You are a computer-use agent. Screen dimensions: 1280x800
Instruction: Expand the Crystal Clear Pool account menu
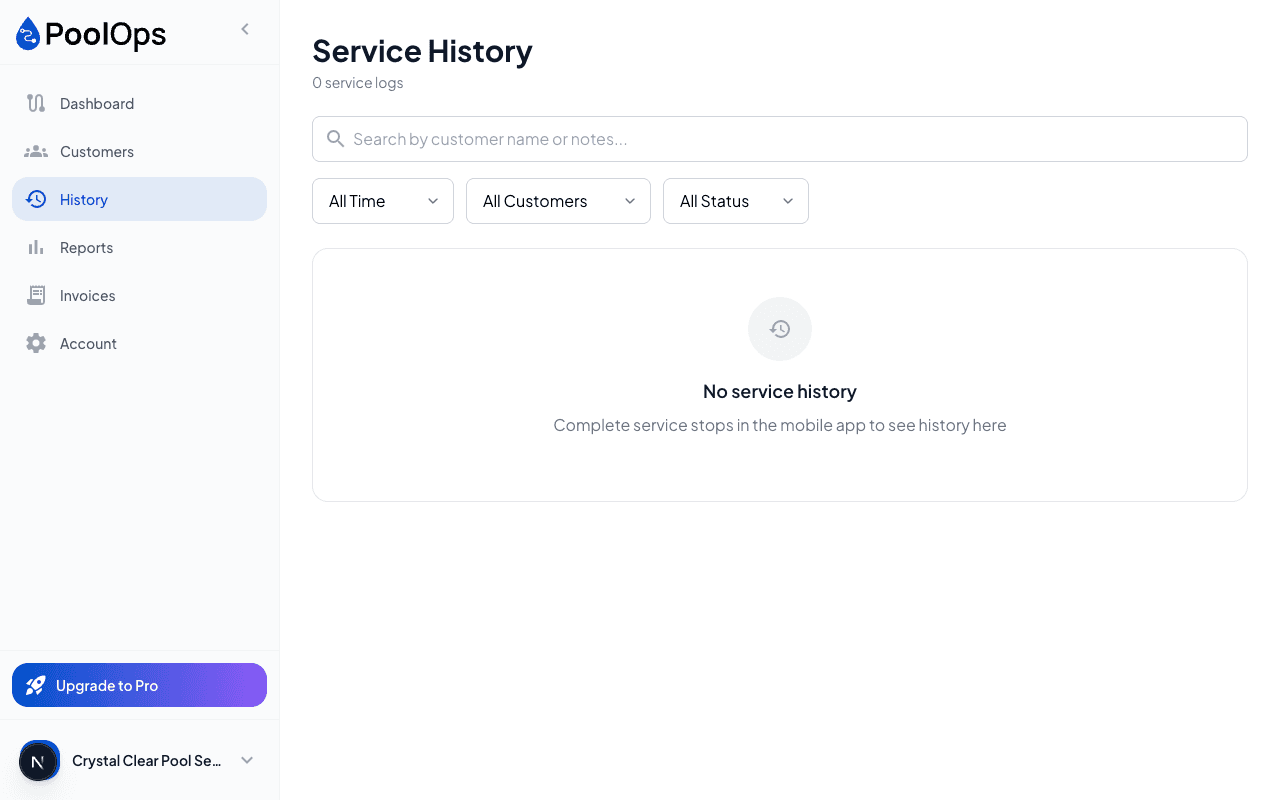click(247, 760)
